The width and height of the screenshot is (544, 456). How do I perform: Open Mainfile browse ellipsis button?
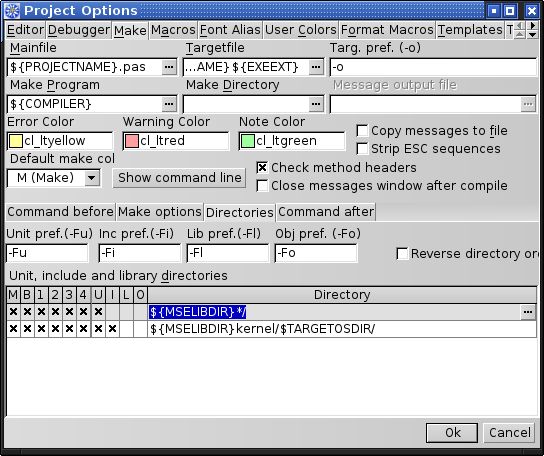pyautogui.click(x=169, y=67)
